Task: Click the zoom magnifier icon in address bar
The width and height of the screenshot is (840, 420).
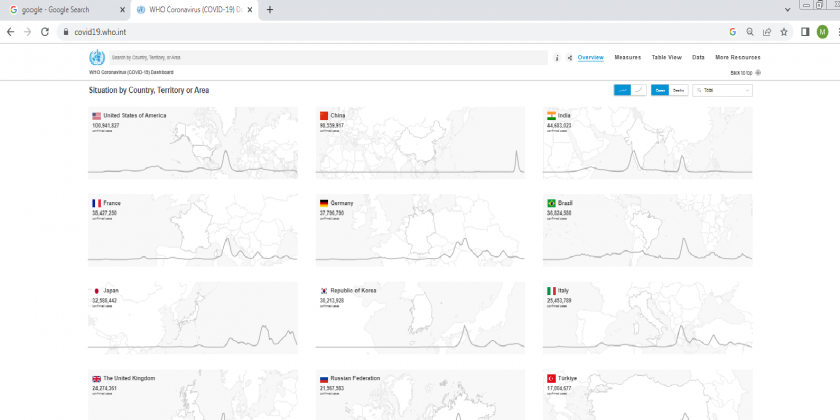Action: pos(750,31)
